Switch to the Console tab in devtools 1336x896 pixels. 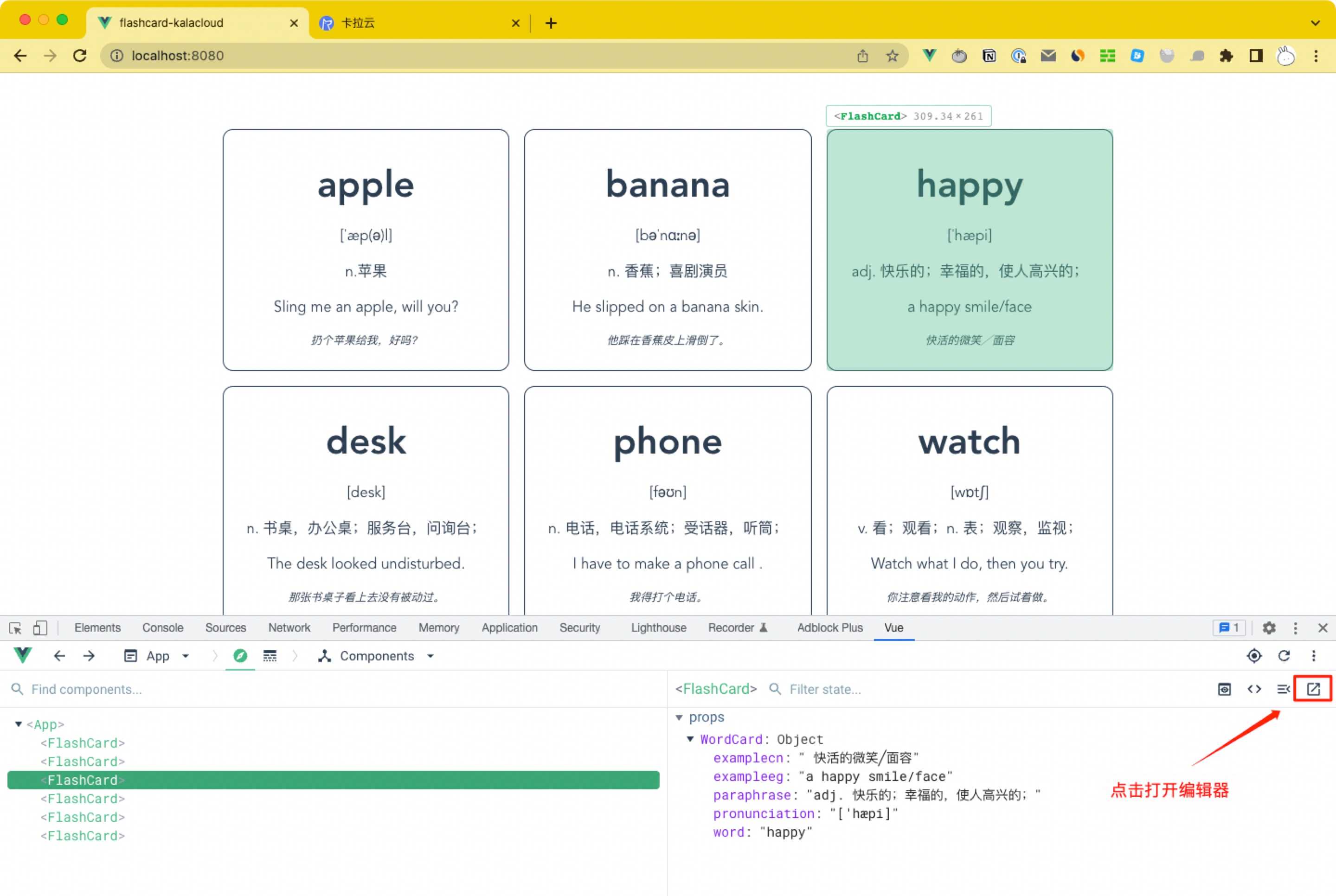coord(163,627)
